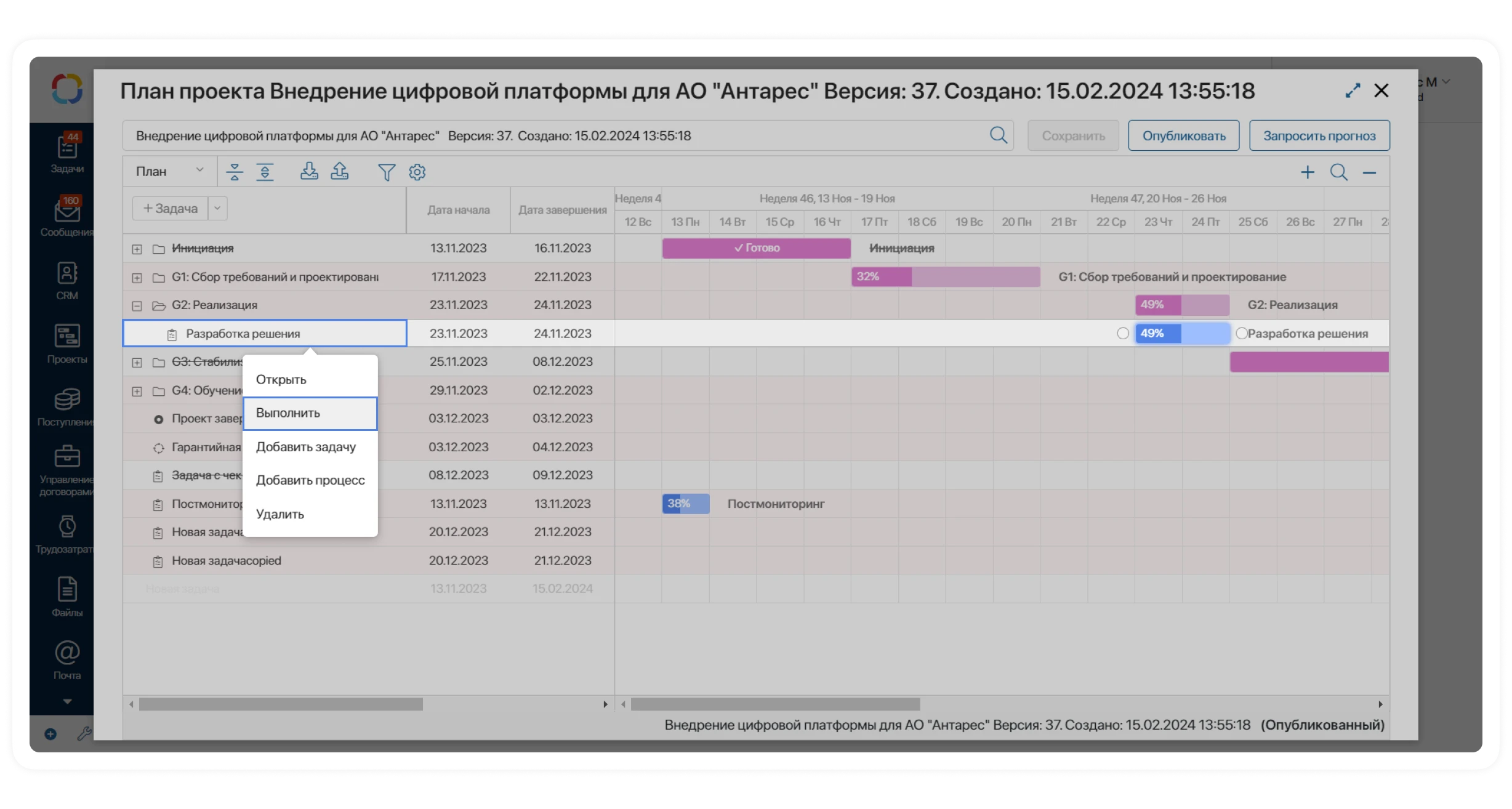
Task: Click the Опубликовать button
Action: 1183,135
